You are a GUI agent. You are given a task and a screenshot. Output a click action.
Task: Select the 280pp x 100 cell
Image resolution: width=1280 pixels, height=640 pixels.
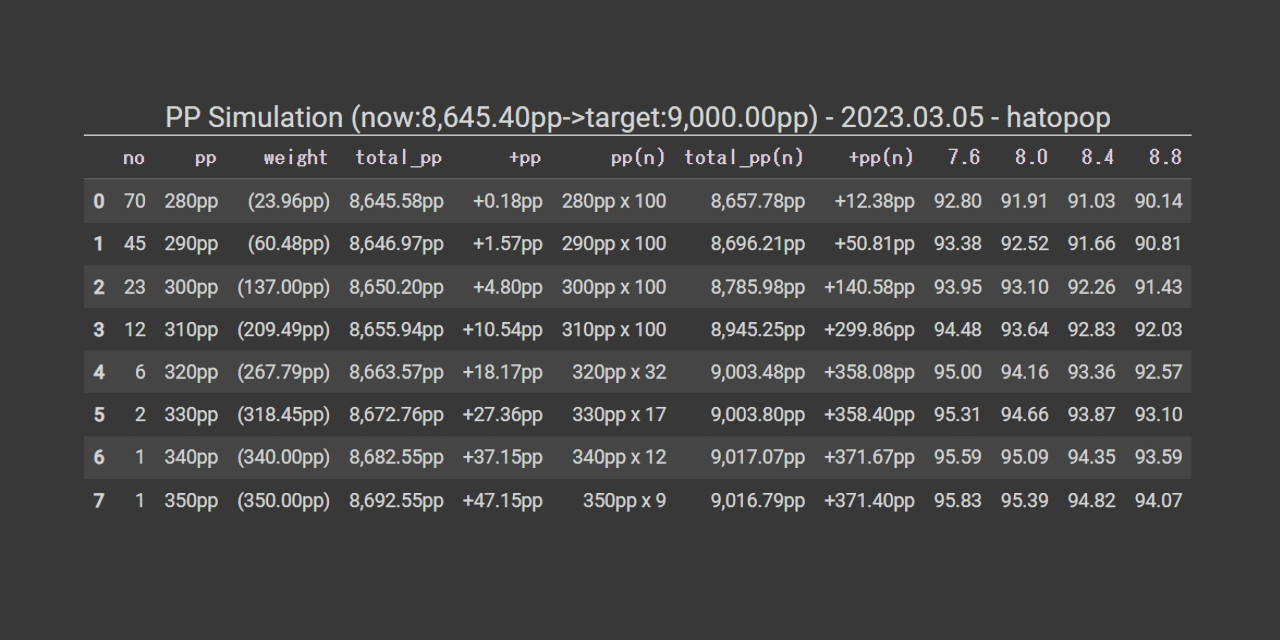point(614,201)
